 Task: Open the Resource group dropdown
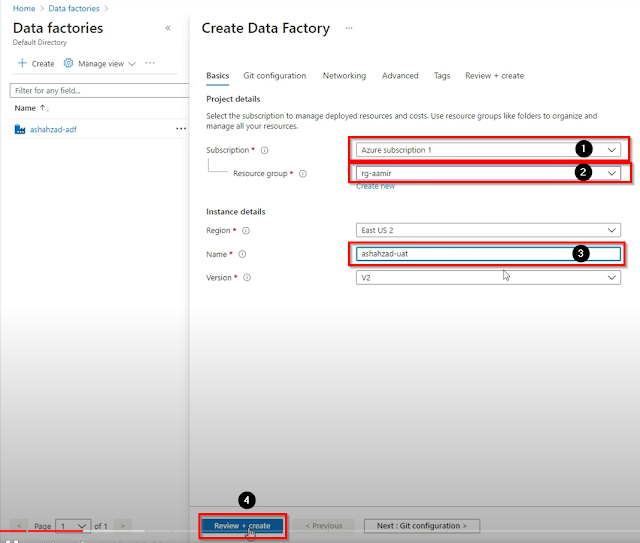click(x=488, y=173)
